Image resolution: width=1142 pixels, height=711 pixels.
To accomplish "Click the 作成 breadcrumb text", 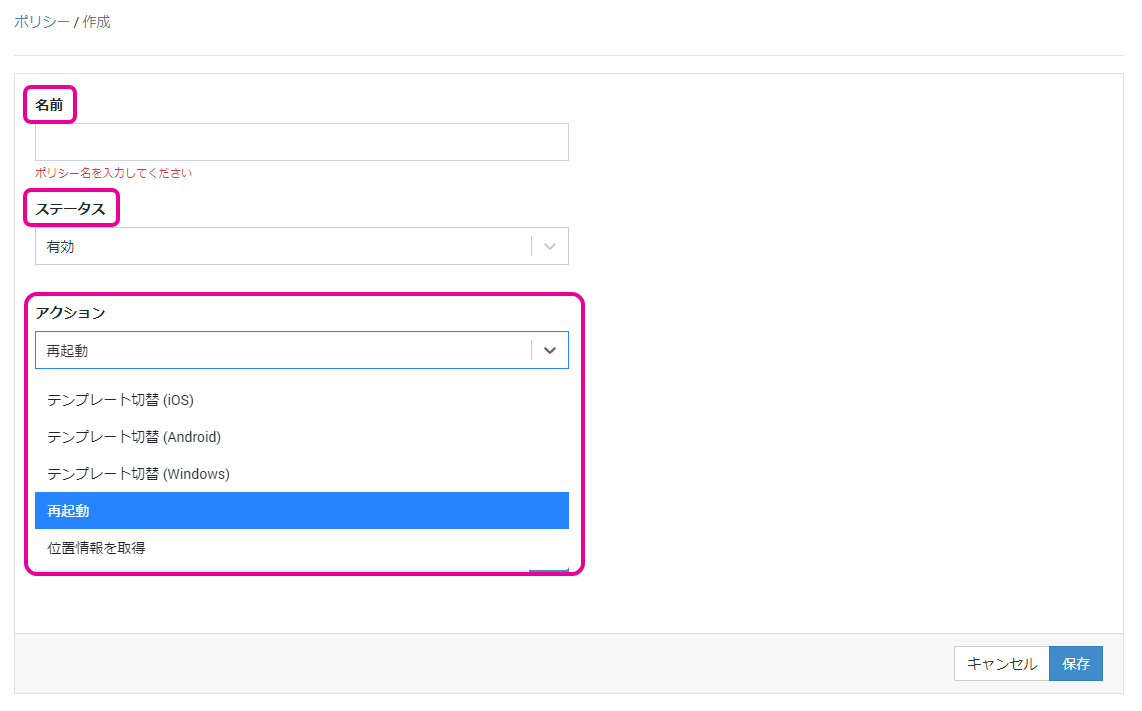I will (x=97, y=21).
